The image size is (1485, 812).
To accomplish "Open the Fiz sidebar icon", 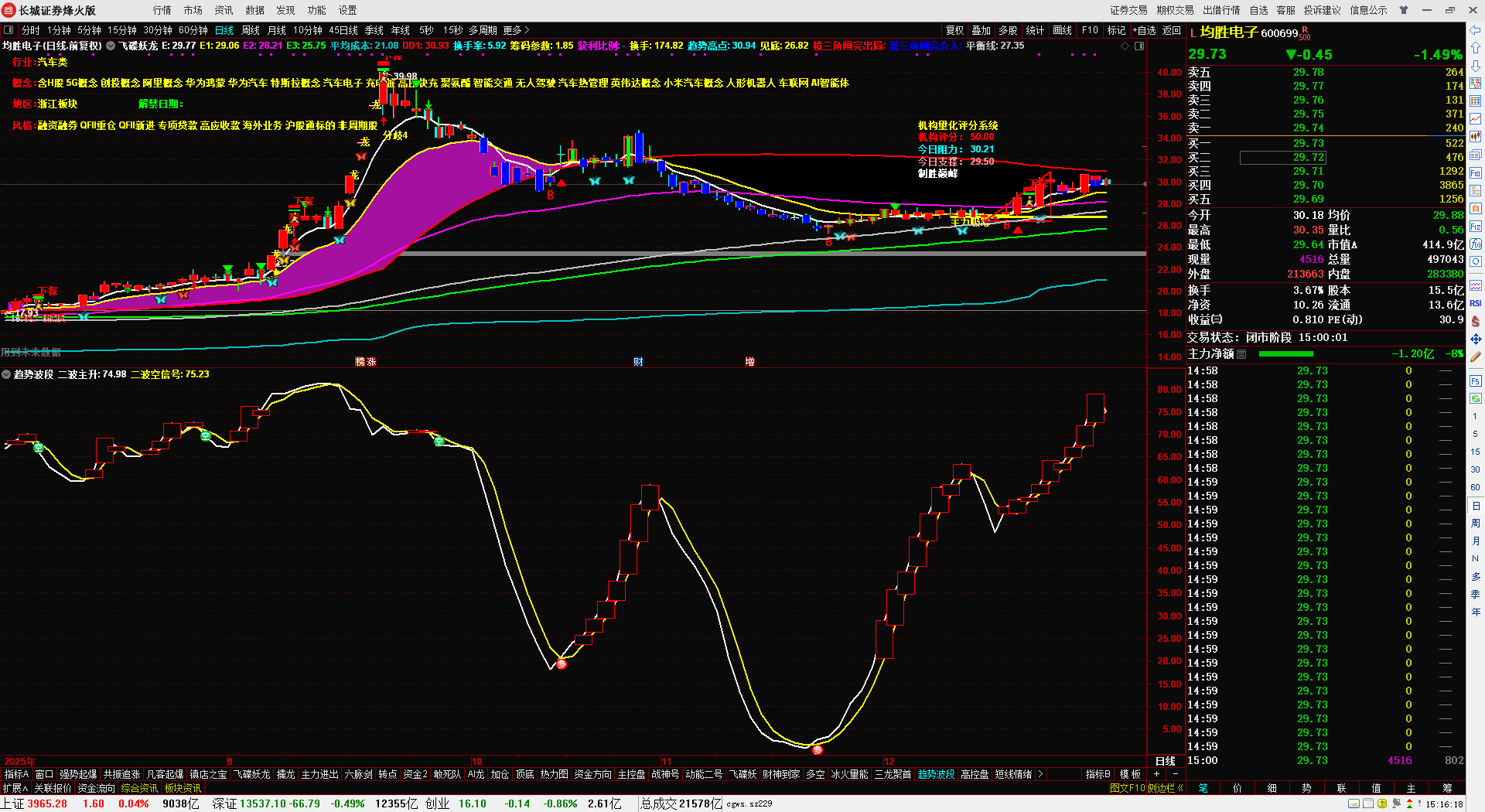I will coord(1476,227).
